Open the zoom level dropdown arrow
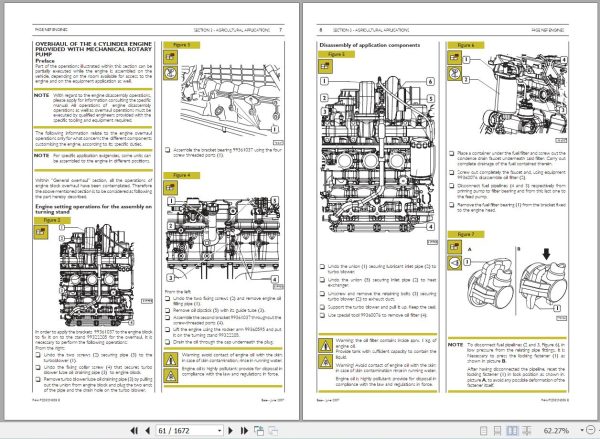This screenshot has width=600, height=439. tap(582, 431)
